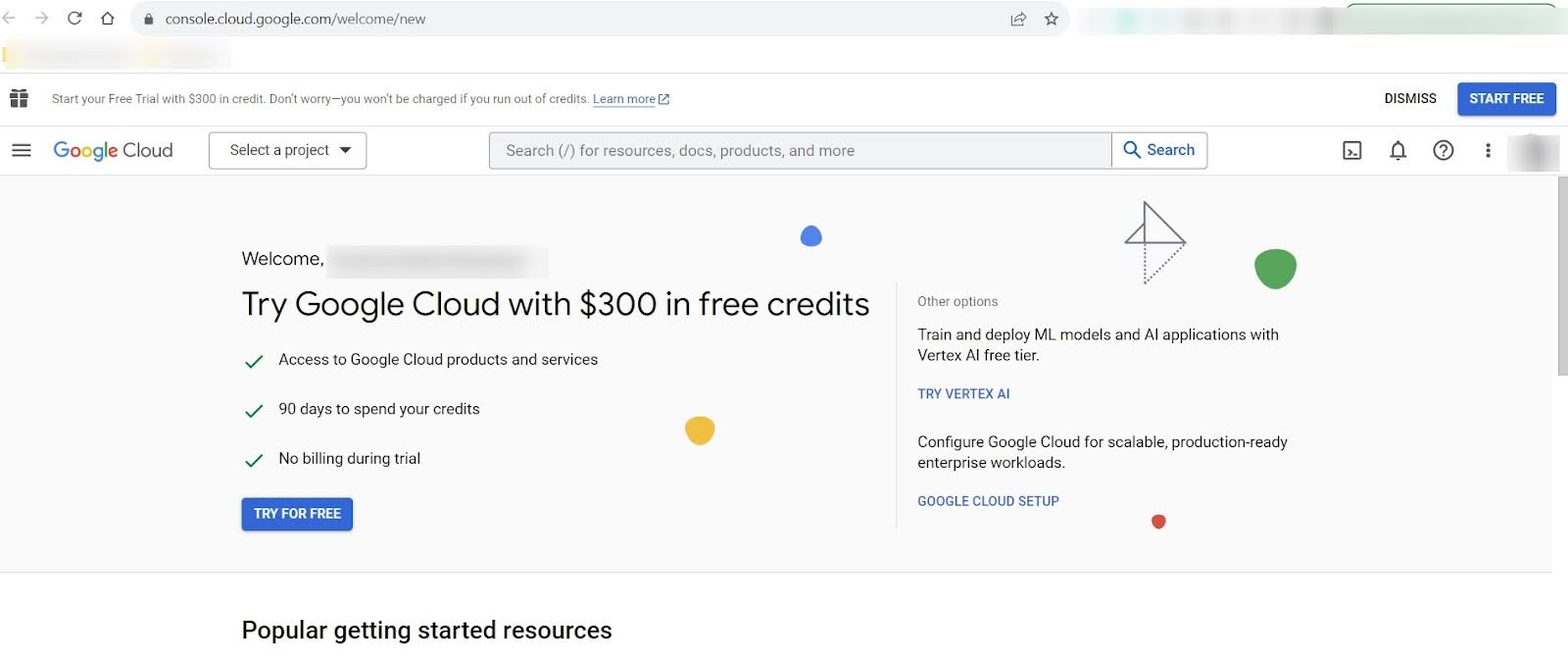Click the START FREE button

[x=1505, y=98]
